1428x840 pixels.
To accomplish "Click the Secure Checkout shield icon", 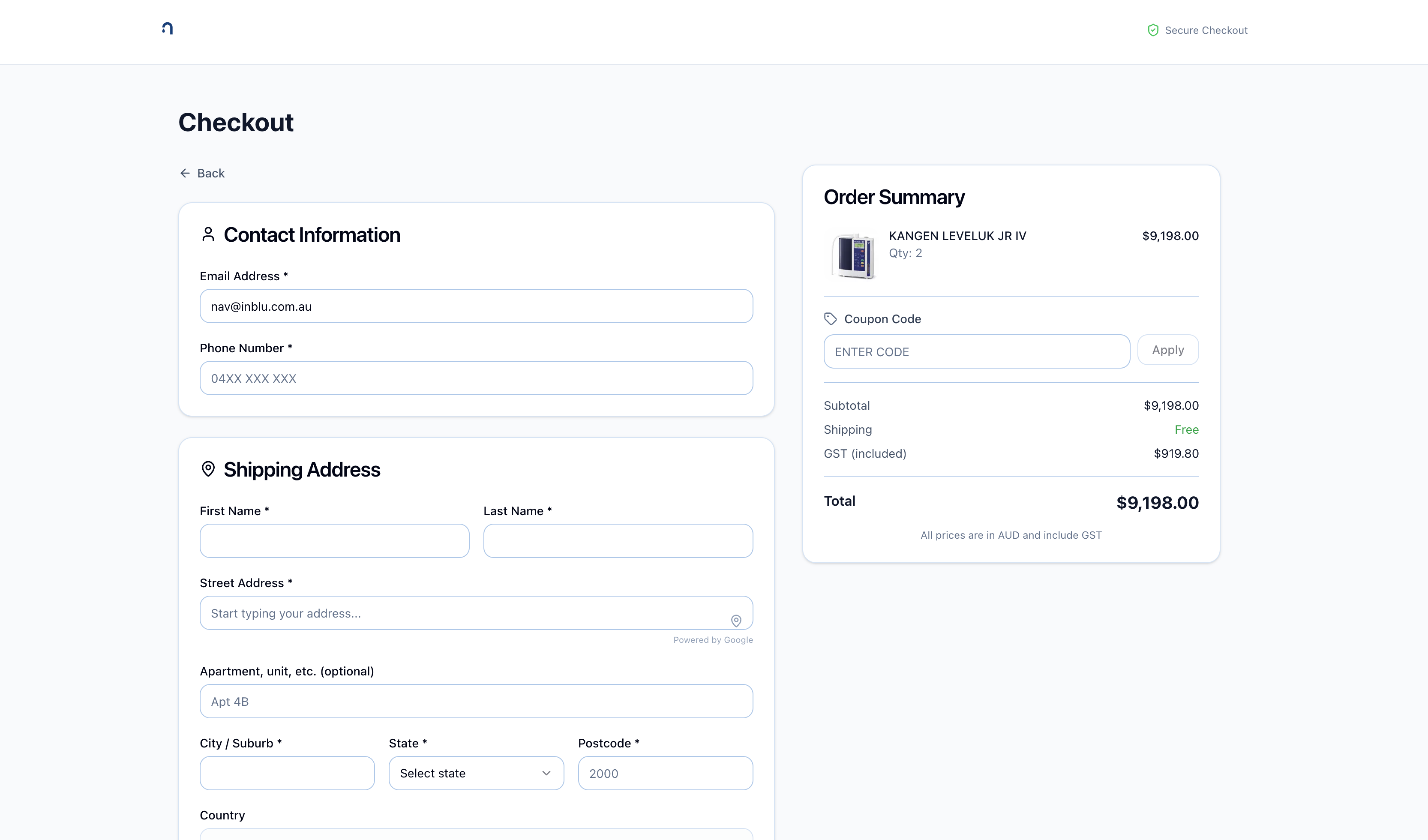I will point(1152,30).
